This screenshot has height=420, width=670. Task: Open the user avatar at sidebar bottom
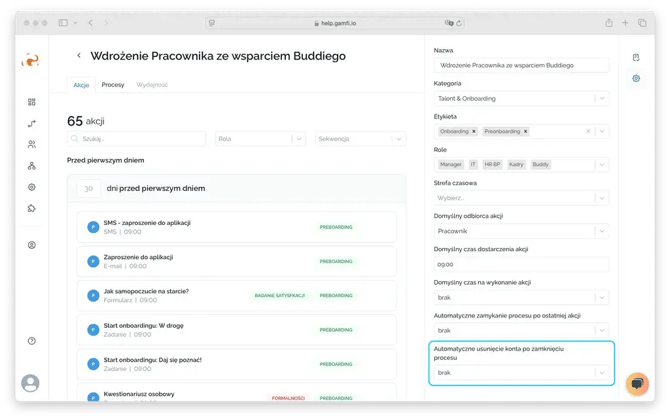31,383
